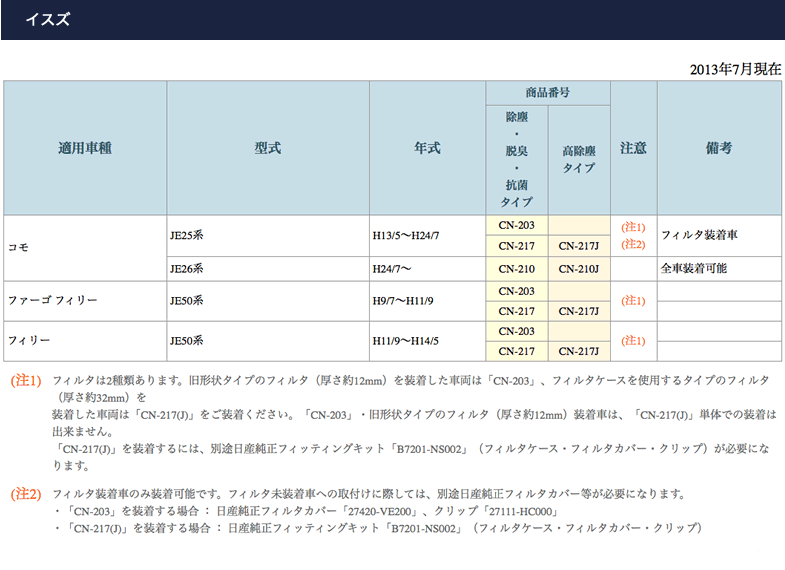785x570 pixels.
Task: Click CN-217 in the JE25系 row
Action: (x=517, y=246)
